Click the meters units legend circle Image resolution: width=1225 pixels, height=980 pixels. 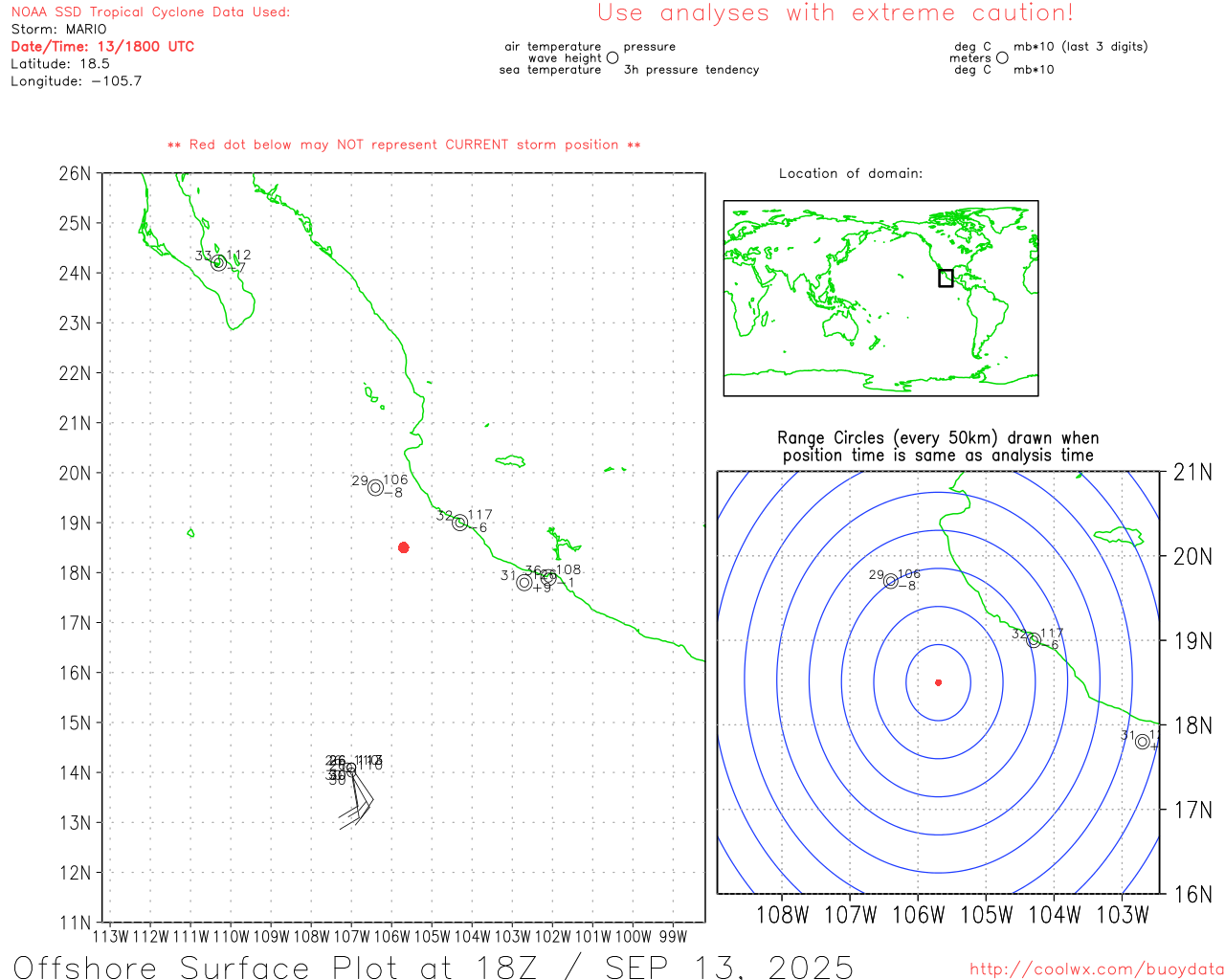[x=1002, y=57]
